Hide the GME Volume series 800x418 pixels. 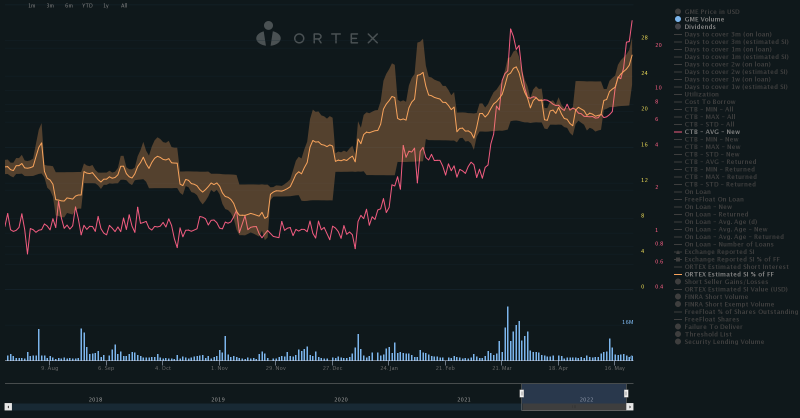pyautogui.click(x=699, y=19)
